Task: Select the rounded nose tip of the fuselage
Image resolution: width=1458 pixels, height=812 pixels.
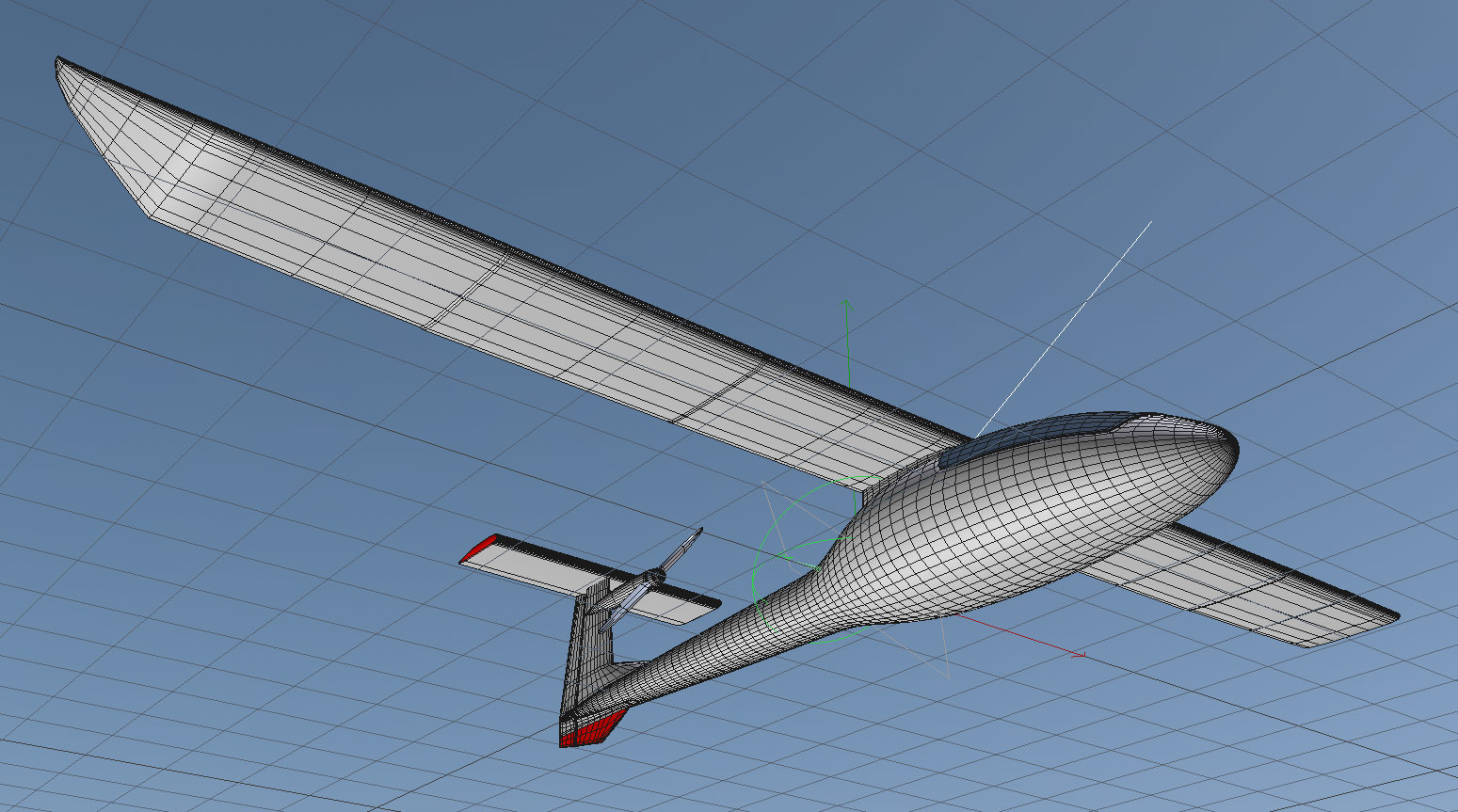Action: [1228, 444]
